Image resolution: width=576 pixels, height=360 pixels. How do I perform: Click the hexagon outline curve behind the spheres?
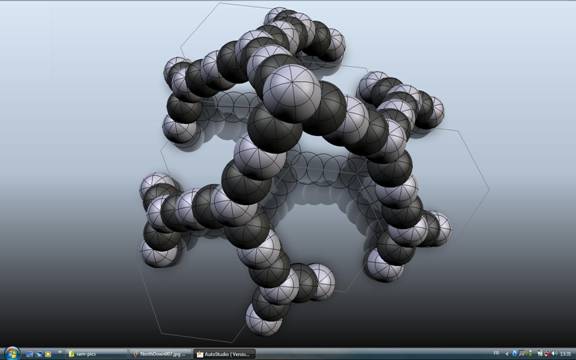478,165
